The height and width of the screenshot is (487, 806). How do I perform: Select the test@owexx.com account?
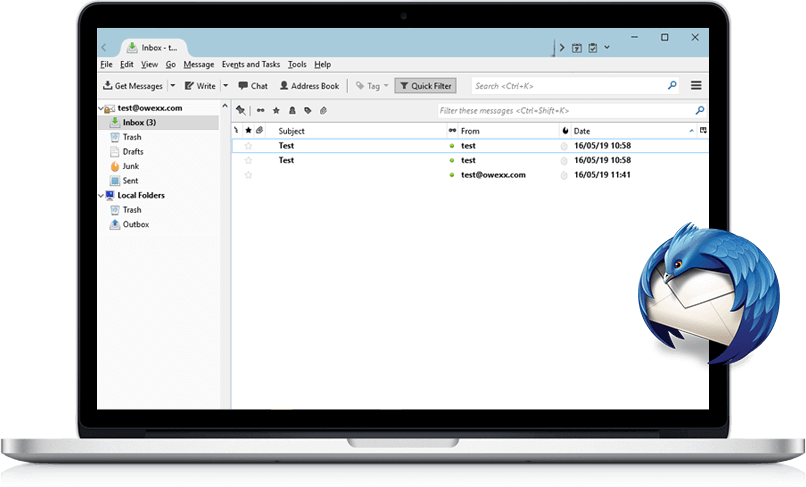[x=150, y=108]
